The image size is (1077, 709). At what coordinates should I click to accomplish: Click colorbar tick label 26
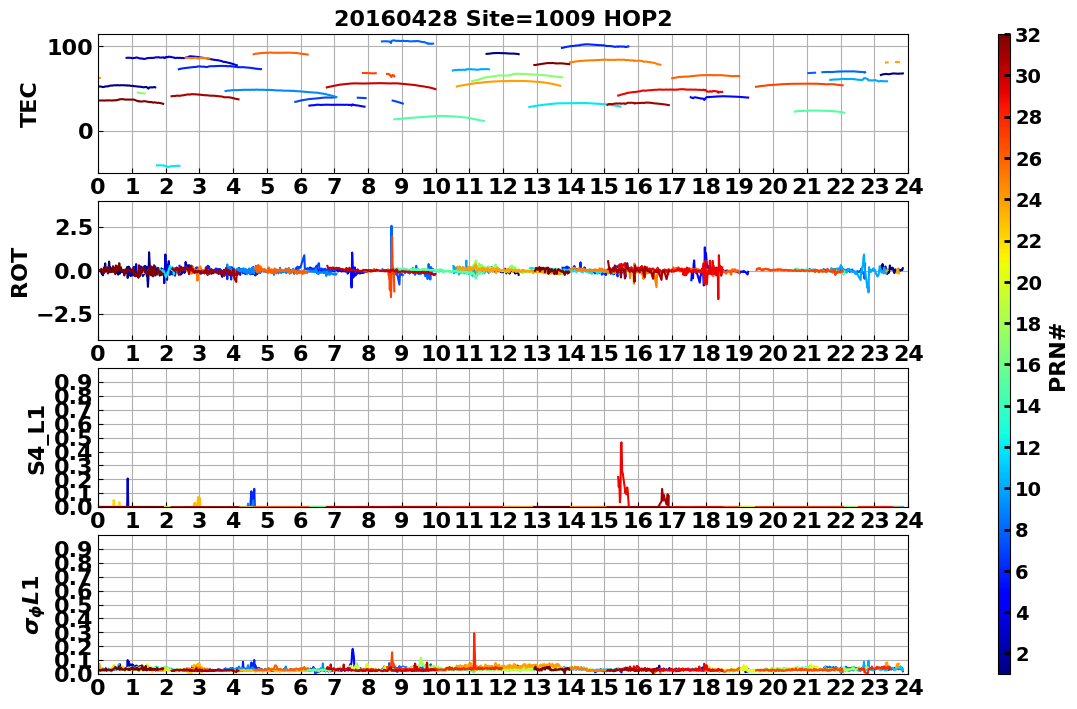[1028, 159]
